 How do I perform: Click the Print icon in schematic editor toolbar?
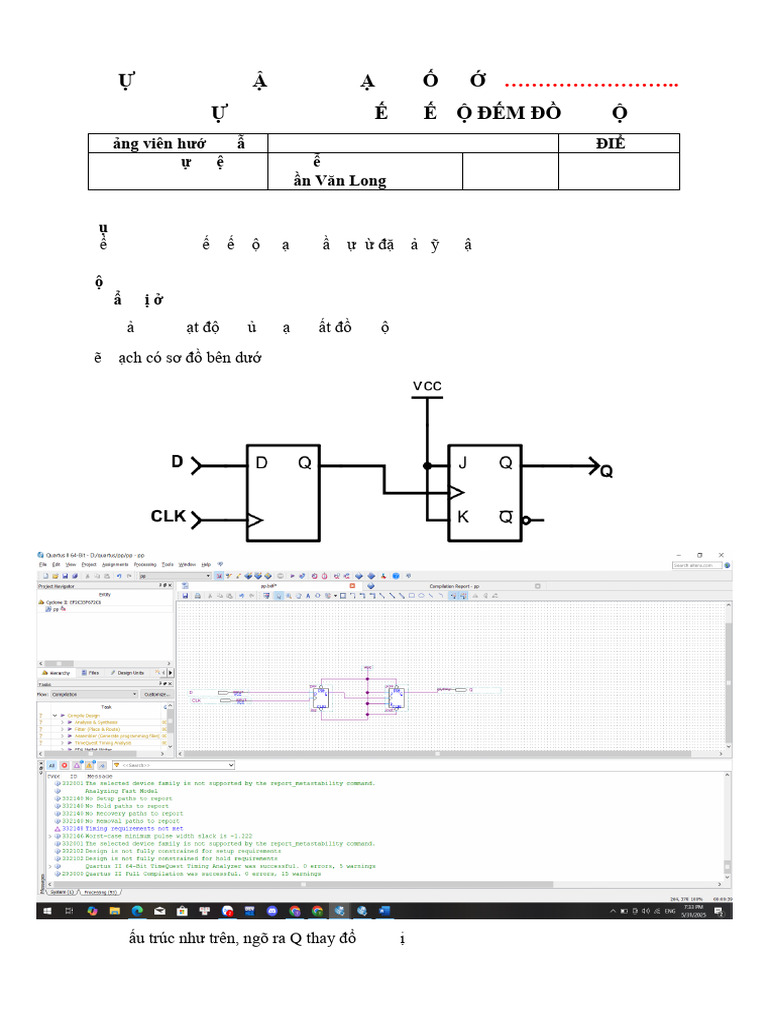[x=198, y=596]
